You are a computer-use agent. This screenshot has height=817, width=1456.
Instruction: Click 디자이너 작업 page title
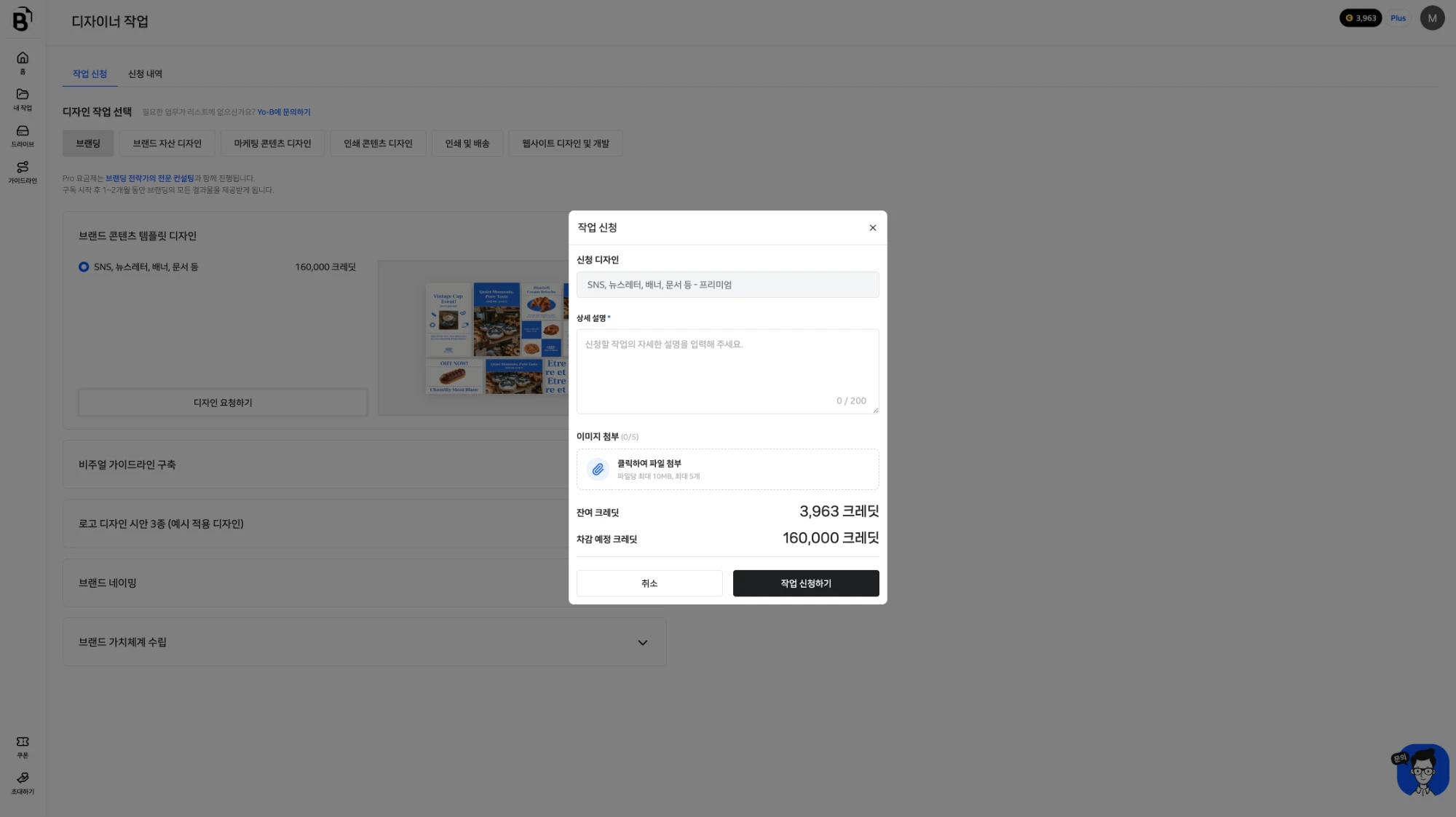pos(110,22)
